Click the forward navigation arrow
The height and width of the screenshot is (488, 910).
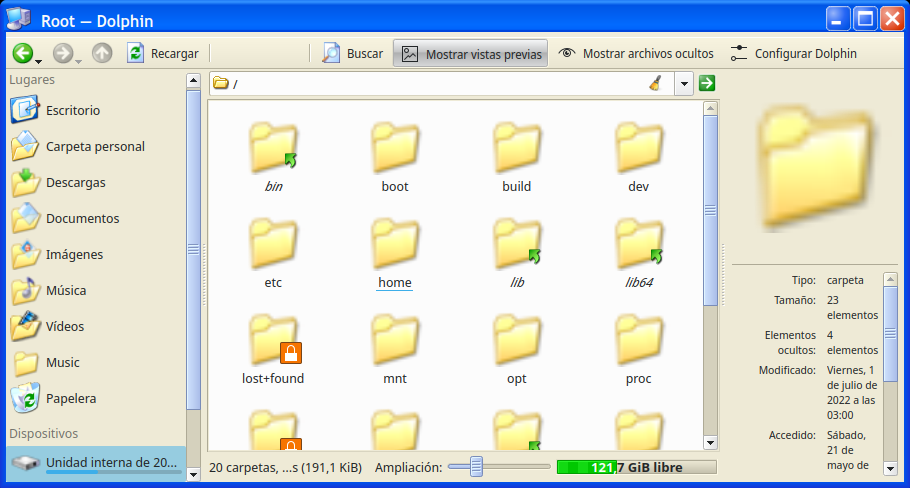coord(63,53)
